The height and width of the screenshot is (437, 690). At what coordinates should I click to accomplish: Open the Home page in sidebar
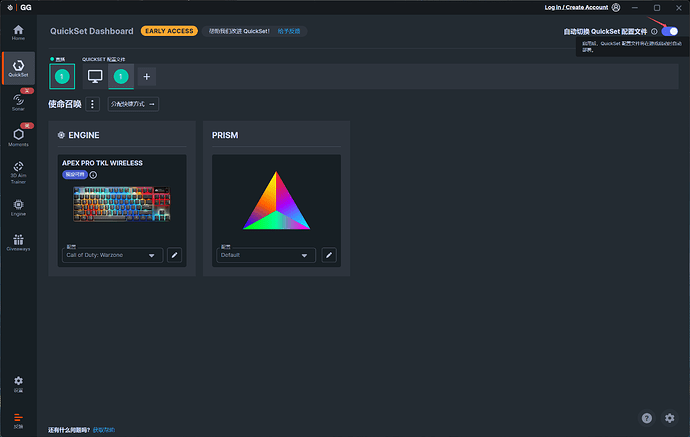pyautogui.click(x=18, y=31)
